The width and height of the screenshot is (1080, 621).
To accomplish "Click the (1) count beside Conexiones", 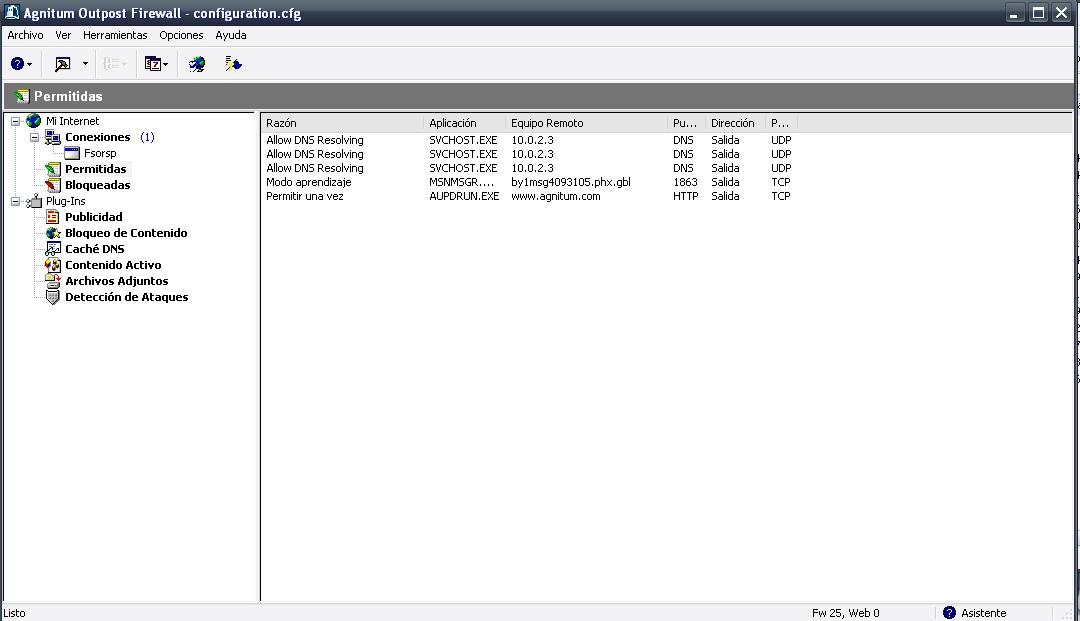I will click(147, 137).
